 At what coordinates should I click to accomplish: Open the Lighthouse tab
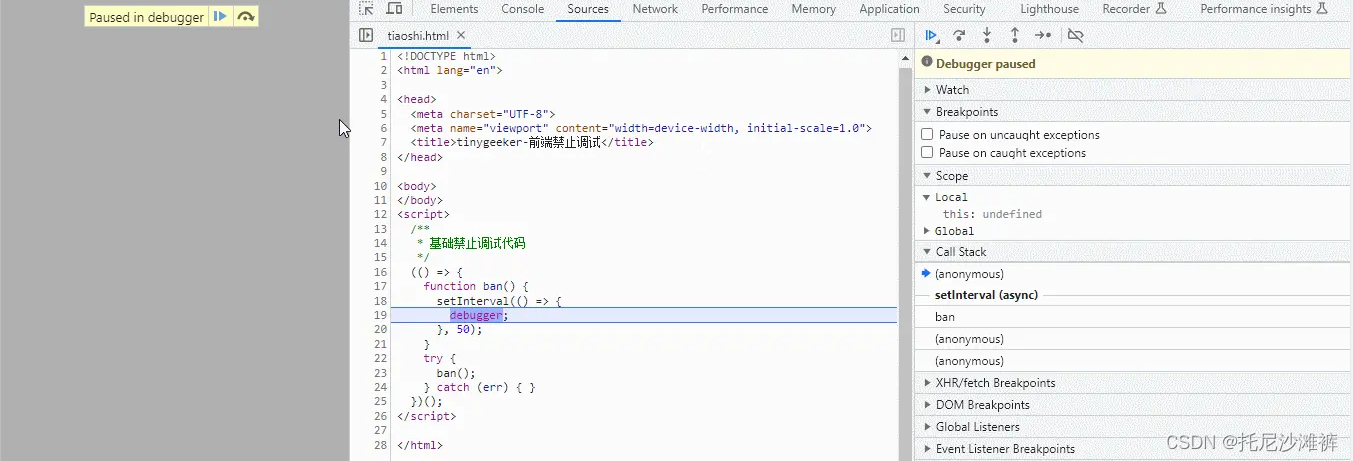pos(1049,9)
